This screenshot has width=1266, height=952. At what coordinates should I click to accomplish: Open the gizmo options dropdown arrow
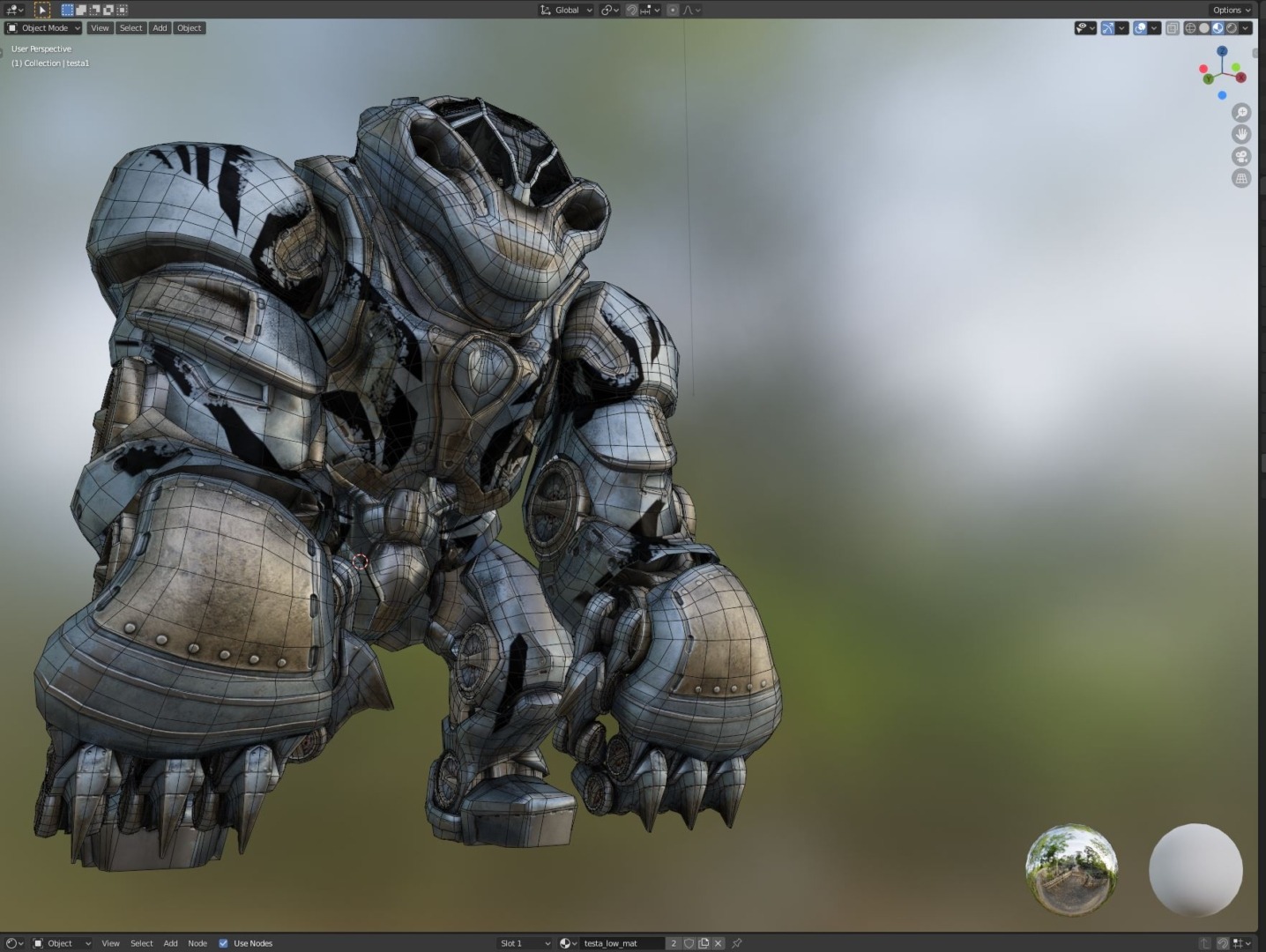click(1122, 28)
